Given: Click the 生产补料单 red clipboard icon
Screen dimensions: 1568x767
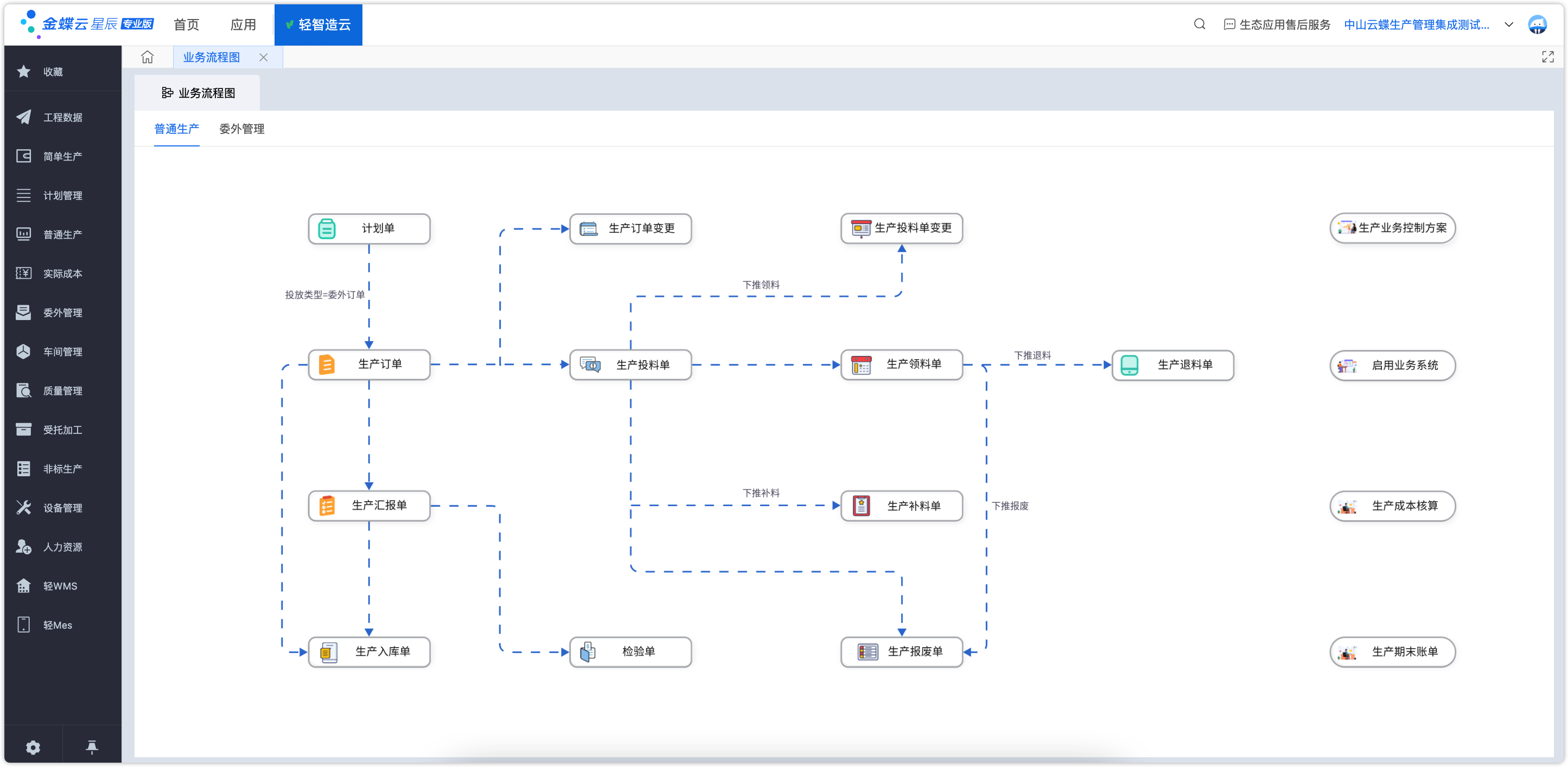Looking at the screenshot, I should [x=861, y=505].
